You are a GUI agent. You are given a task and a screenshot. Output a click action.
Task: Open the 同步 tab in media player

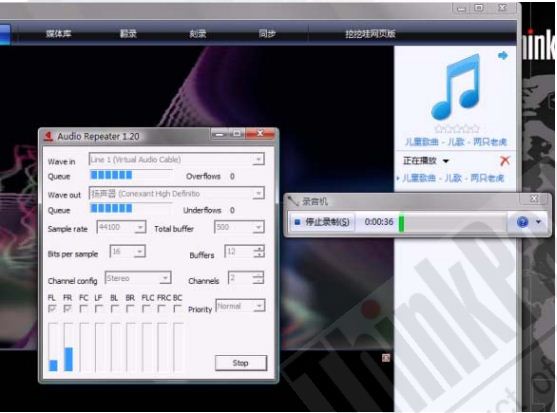(267, 34)
